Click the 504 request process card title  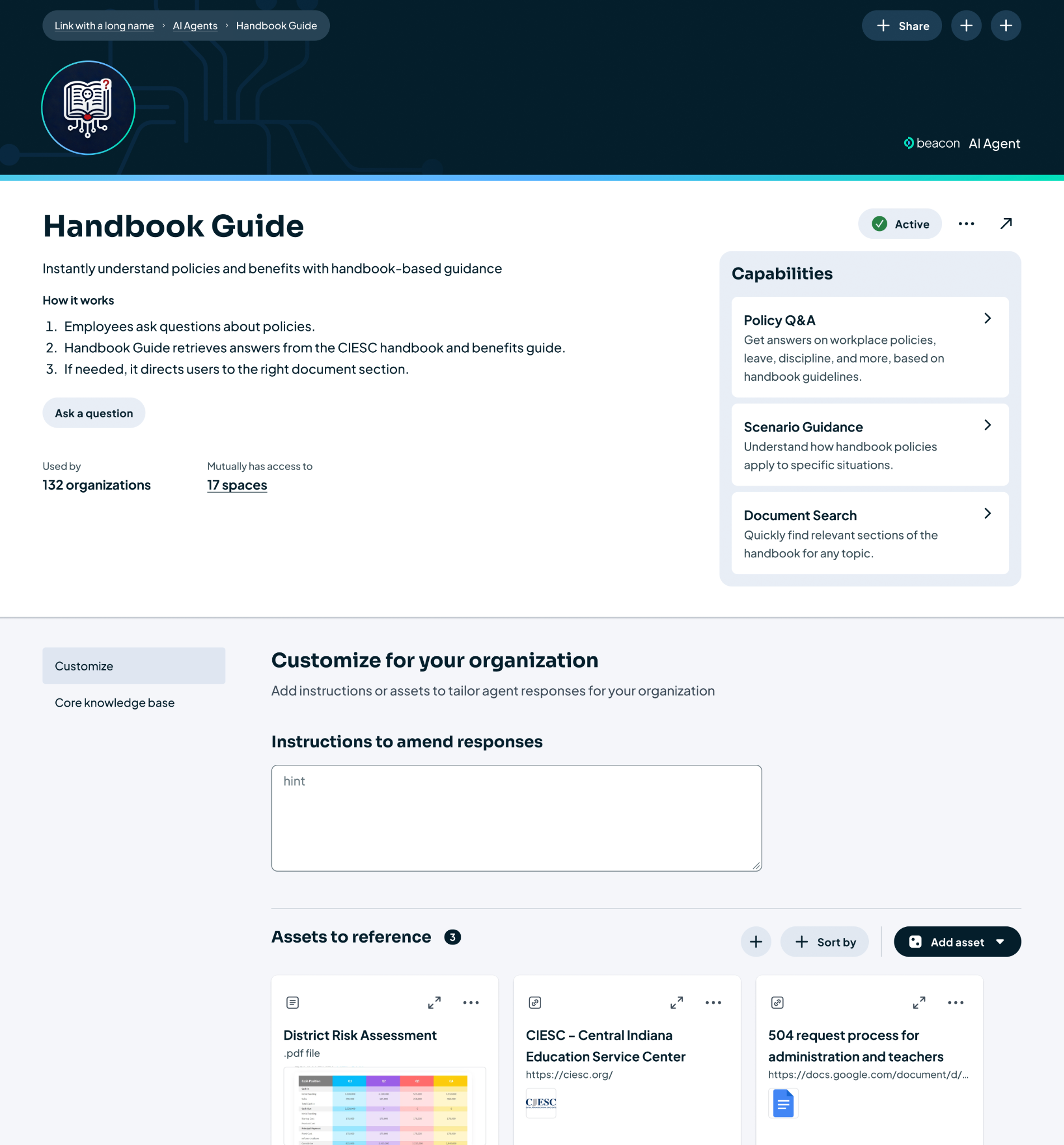855,1046
